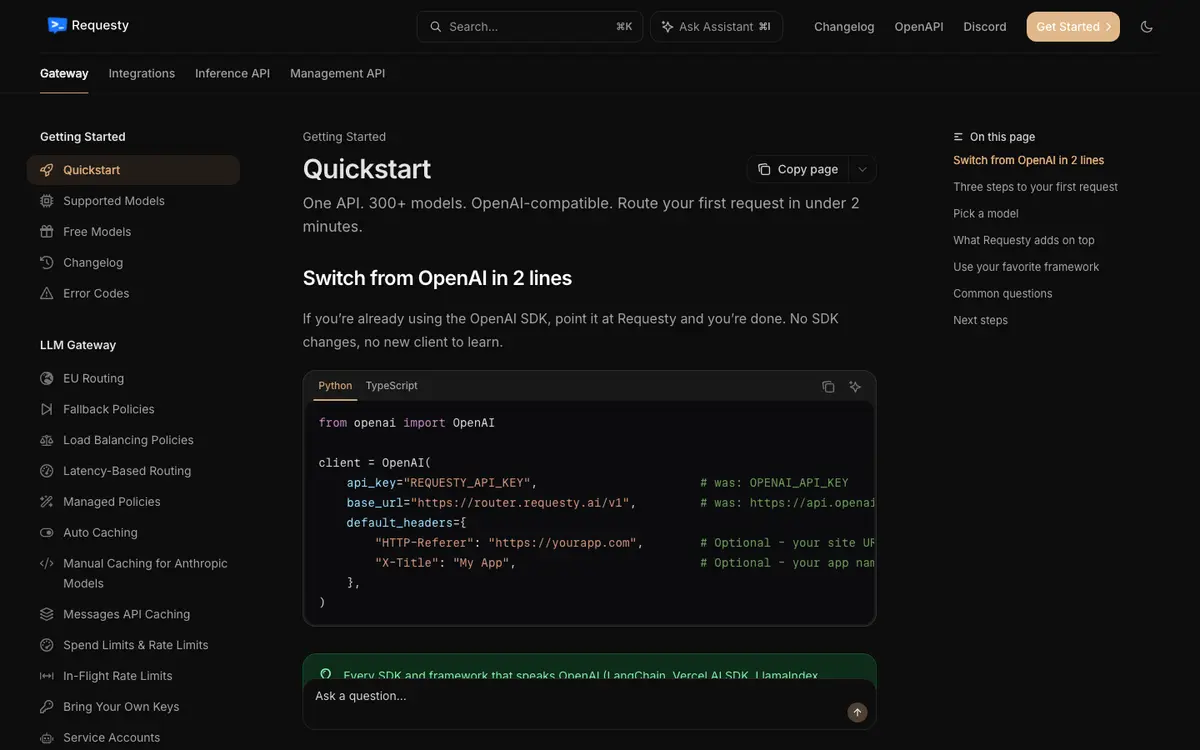Screen dimensions: 1200x750
Task: Jump to Three steps to your first request
Action: 1035,187
